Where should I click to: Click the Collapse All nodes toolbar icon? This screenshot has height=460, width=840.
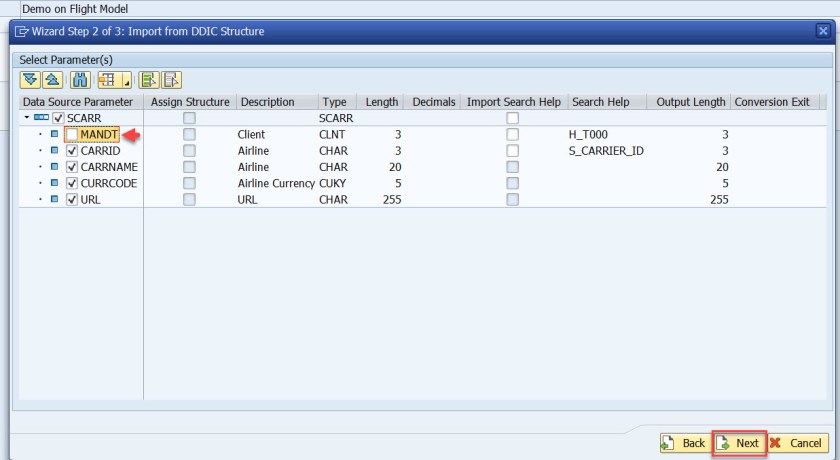pos(52,80)
